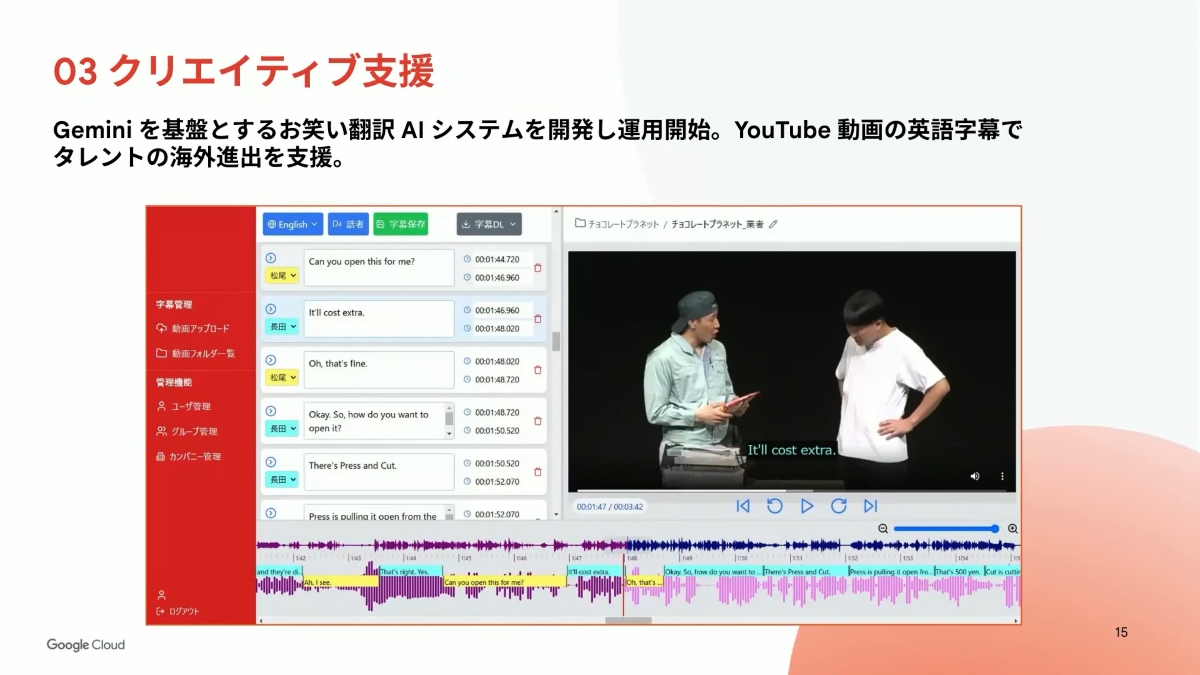Click the edit pencil next to the video title

pos(773,224)
